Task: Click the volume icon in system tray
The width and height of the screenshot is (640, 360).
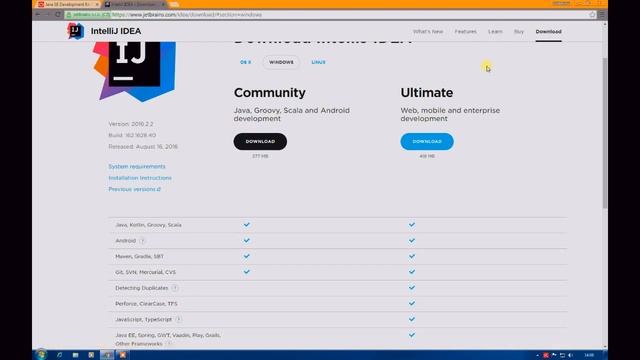Action: click(x=570, y=355)
